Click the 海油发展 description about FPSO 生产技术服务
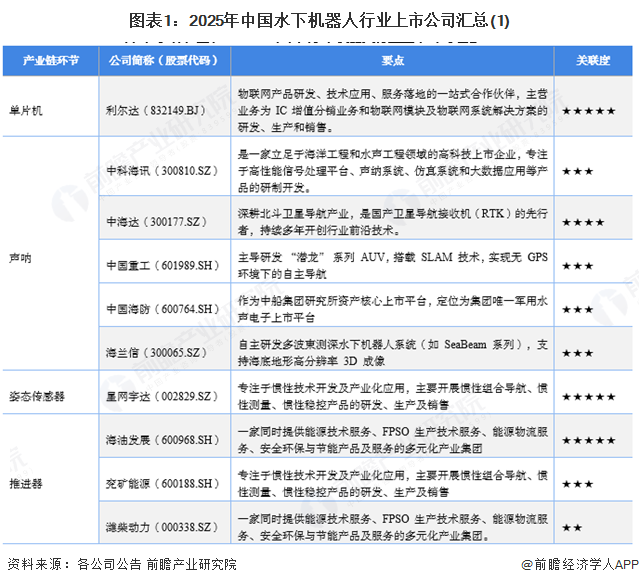 coord(392,440)
